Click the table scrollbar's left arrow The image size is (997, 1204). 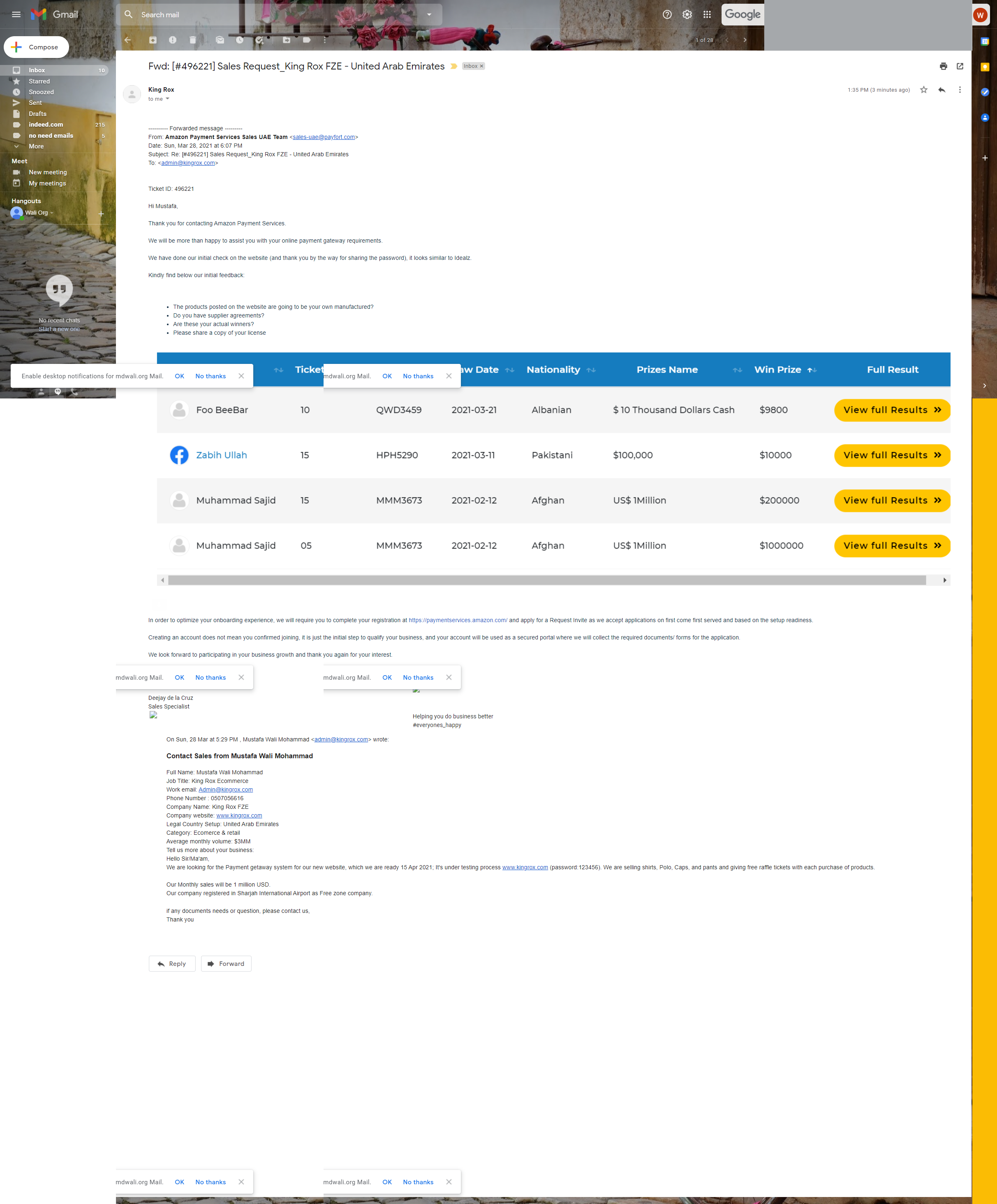pos(163,580)
